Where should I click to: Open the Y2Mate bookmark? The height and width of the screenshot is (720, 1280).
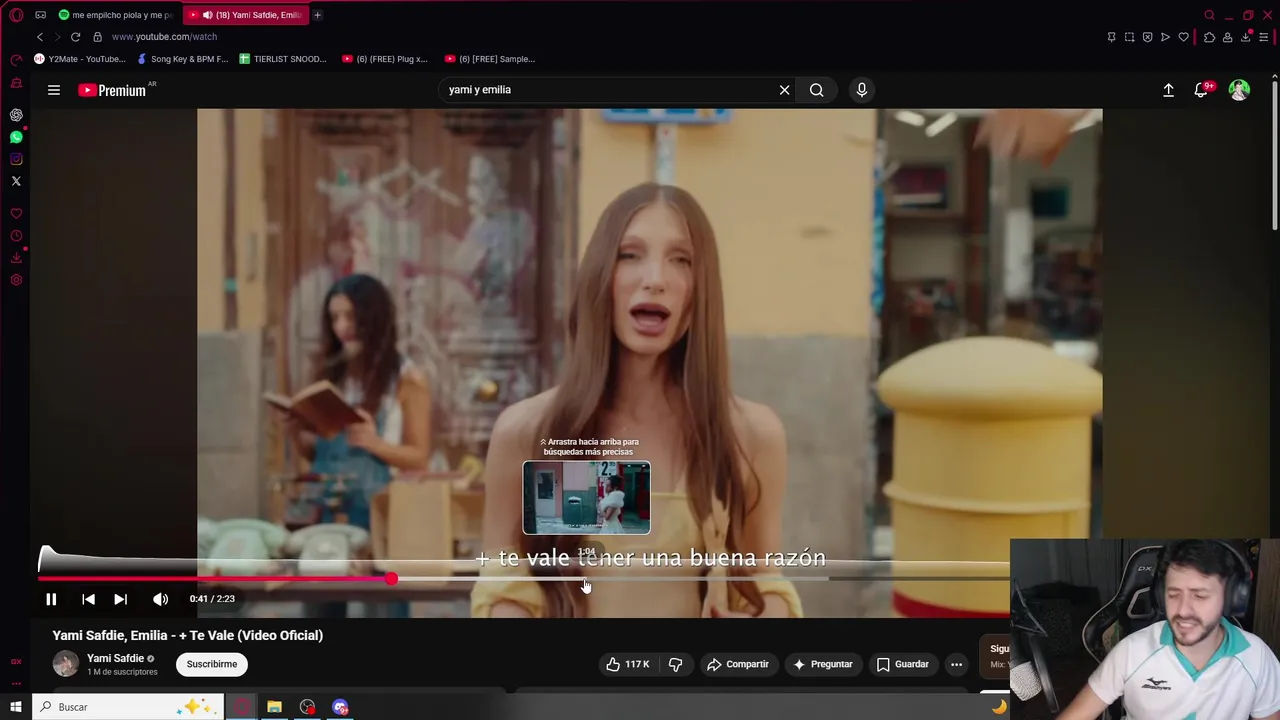[x=80, y=59]
